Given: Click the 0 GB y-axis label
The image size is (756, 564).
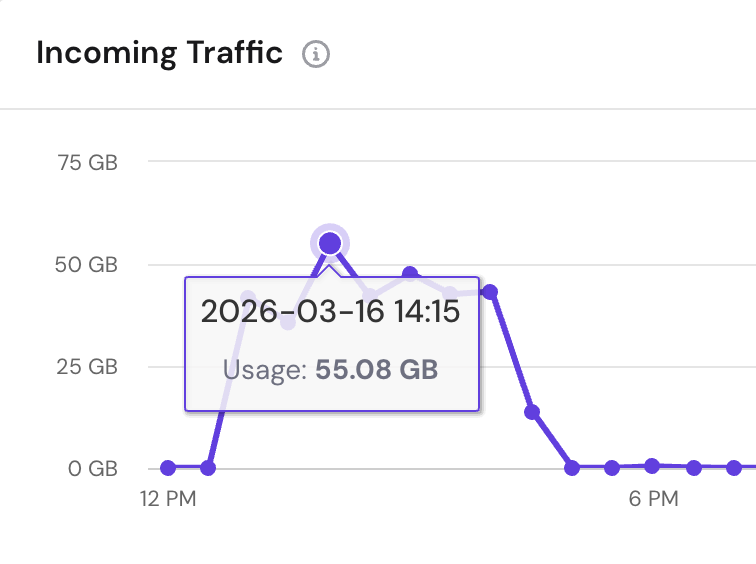Looking at the screenshot, I should click(94, 468).
